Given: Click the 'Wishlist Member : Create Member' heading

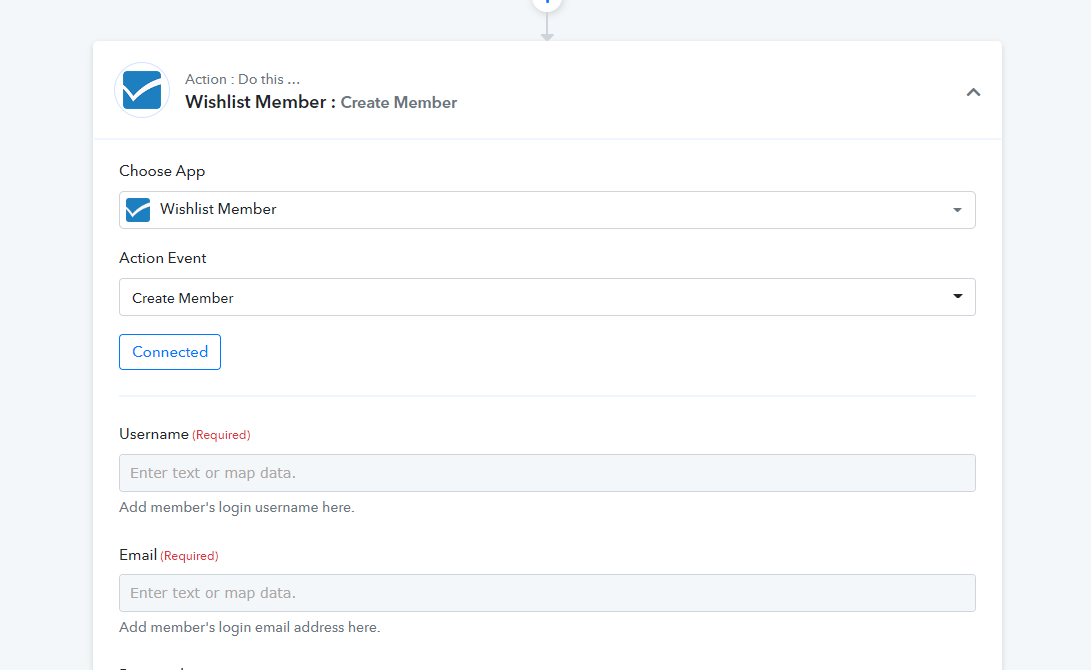Looking at the screenshot, I should click(x=321, y=102).
